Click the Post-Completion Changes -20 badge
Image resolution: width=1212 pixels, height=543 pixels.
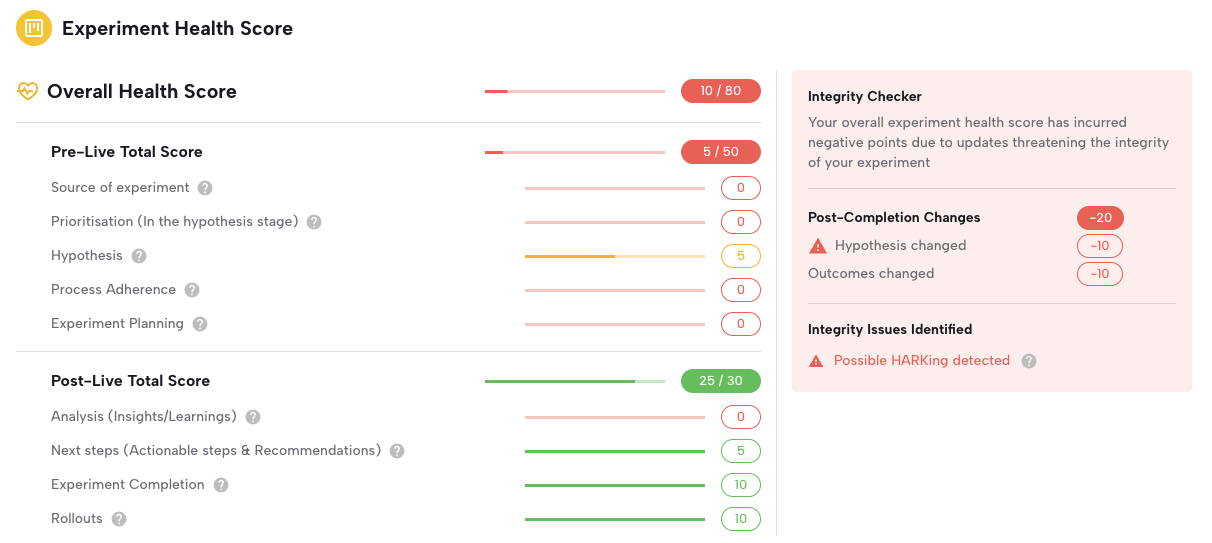pos(1100,218)
